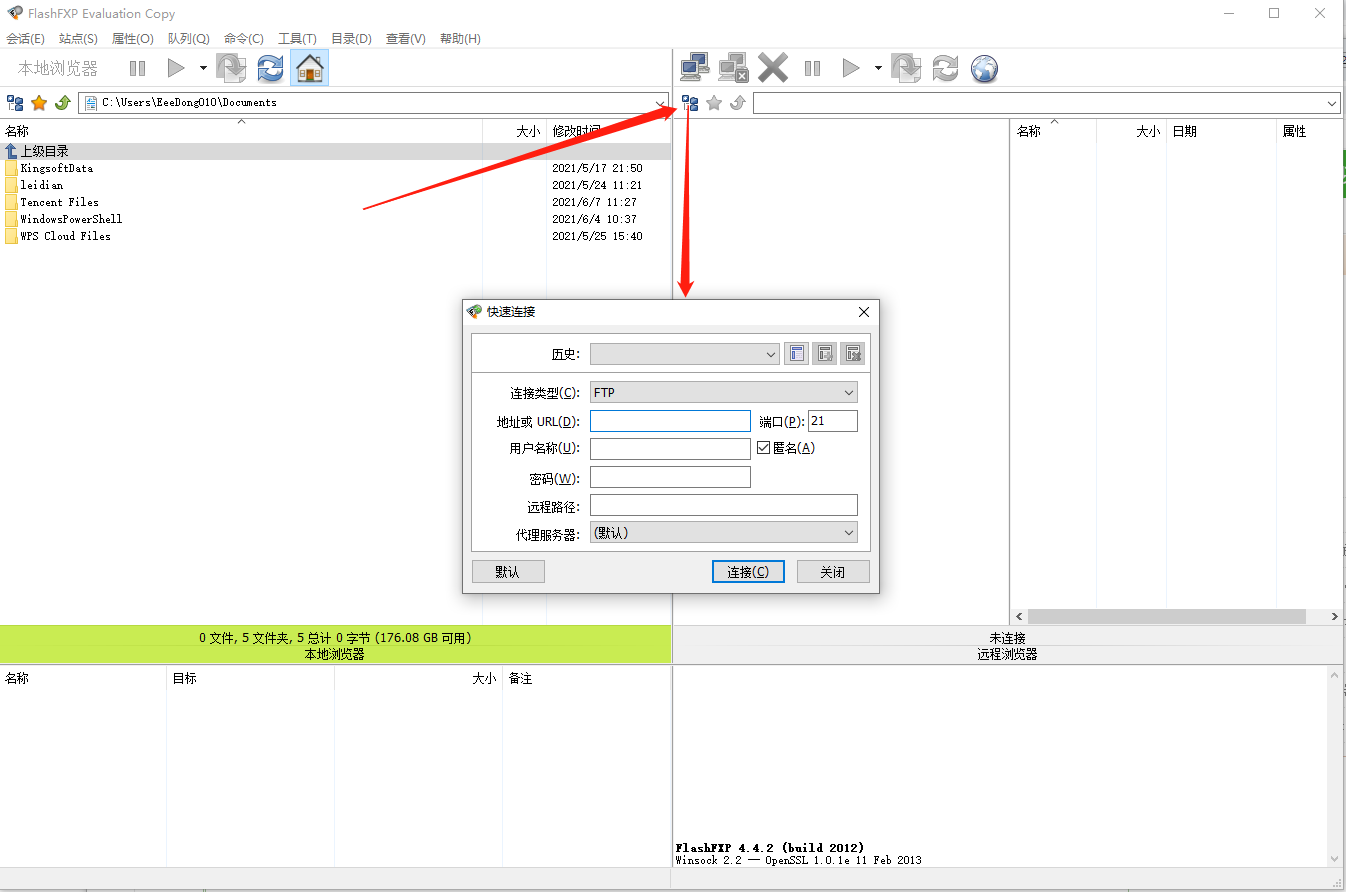The height and width of the screenshot is (892, 1346).
Task: Open the 工具(T) menu
Action: 297,39
